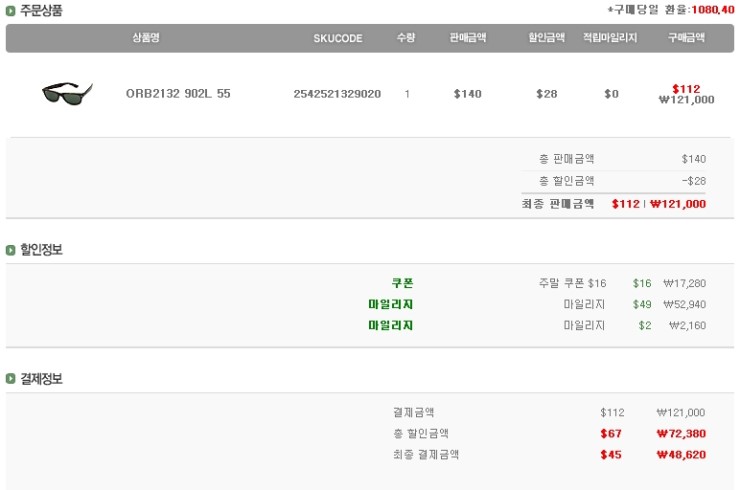
Task: Click the green icon beside 결제정보 heading
Action: pos(11,379)
